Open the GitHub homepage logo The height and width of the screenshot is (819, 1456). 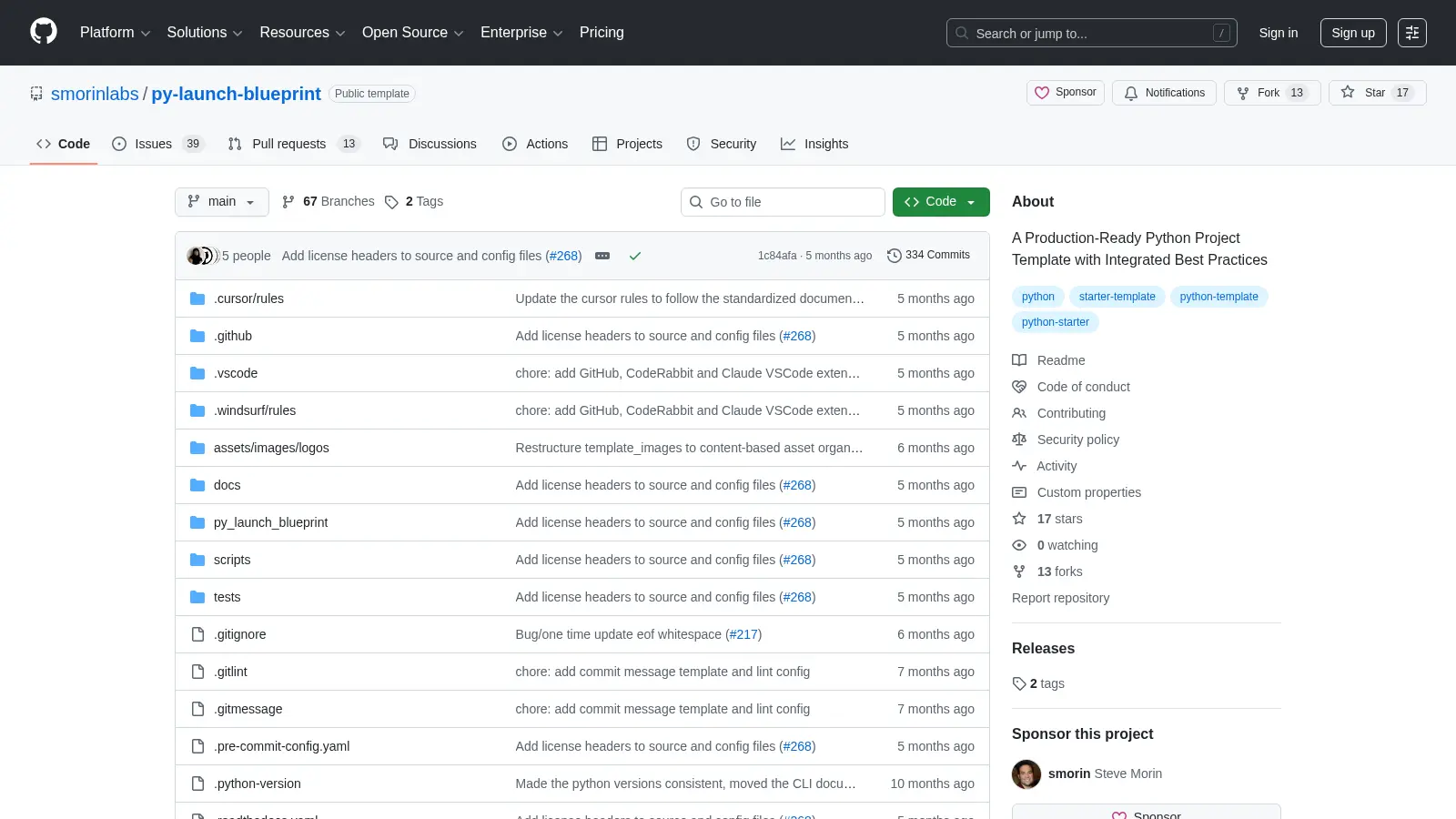tap(44, 32)
